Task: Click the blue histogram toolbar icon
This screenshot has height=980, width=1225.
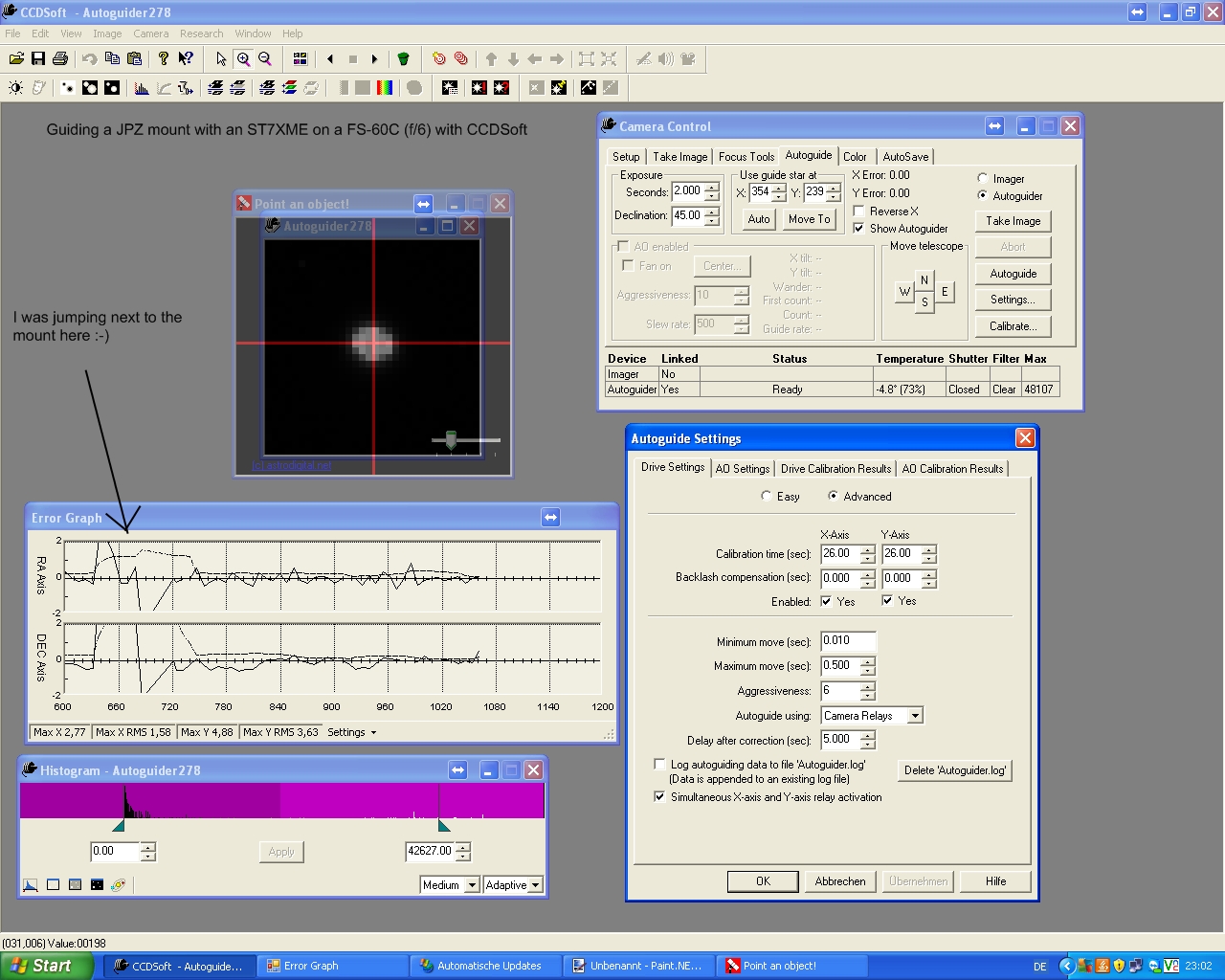Action: pos(142,88)
